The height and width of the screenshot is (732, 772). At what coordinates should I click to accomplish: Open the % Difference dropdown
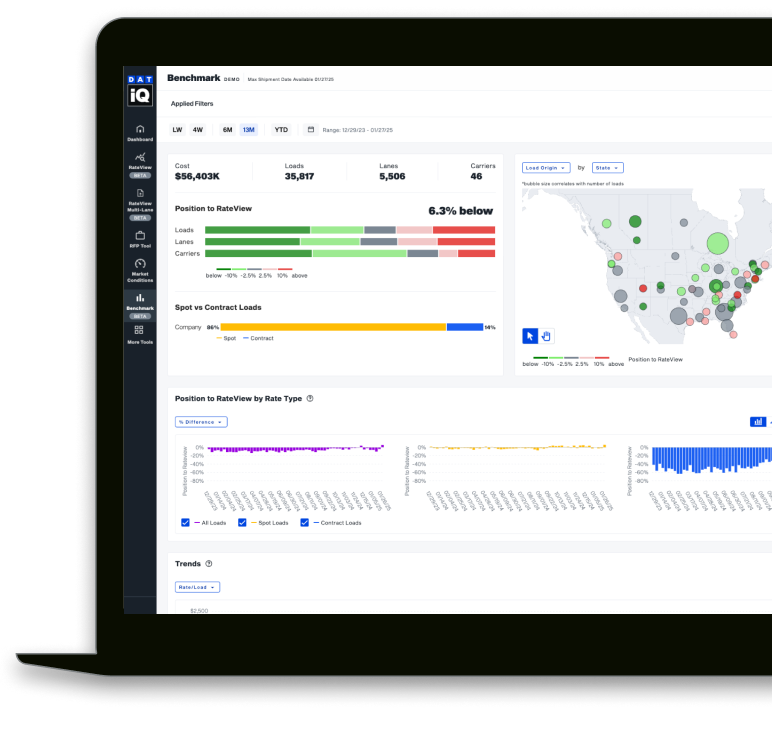point(201,422)
